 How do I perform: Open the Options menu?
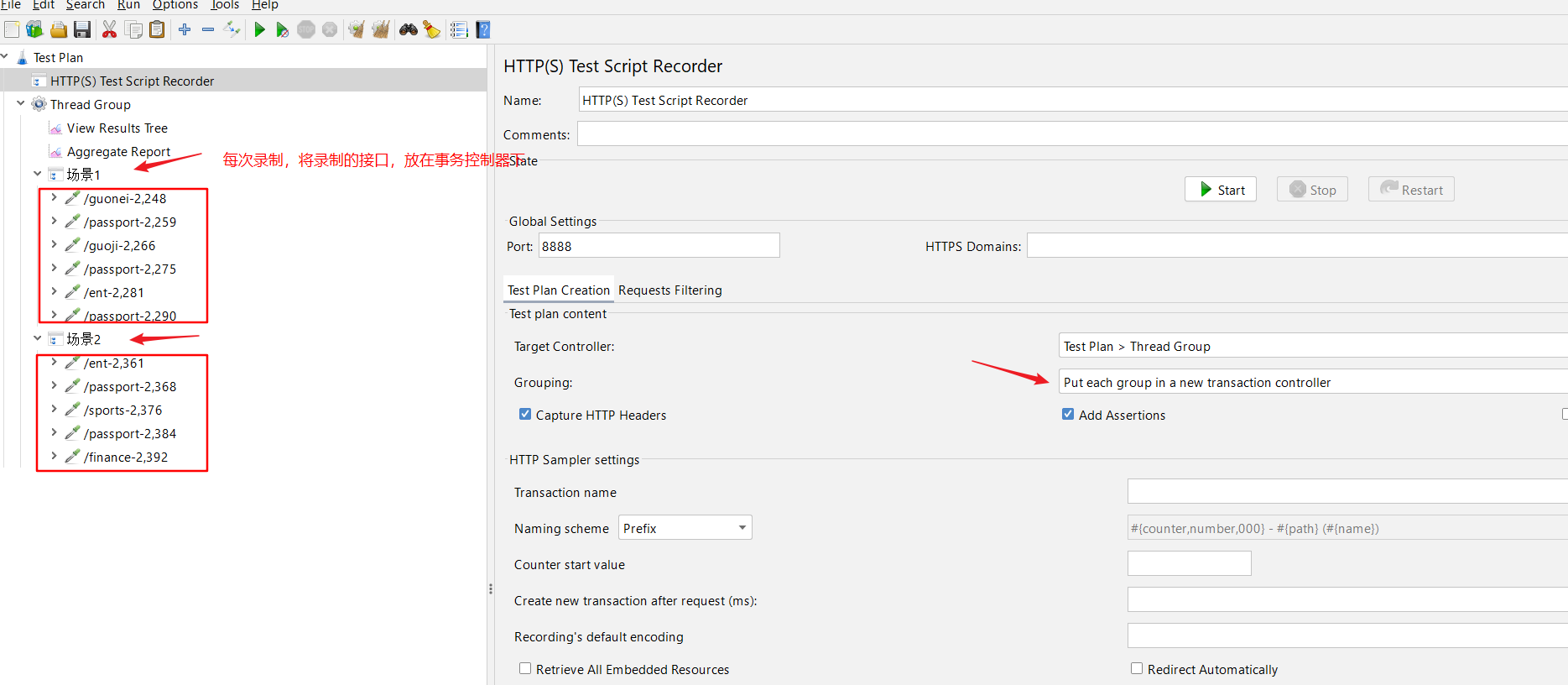pos(175,5)
